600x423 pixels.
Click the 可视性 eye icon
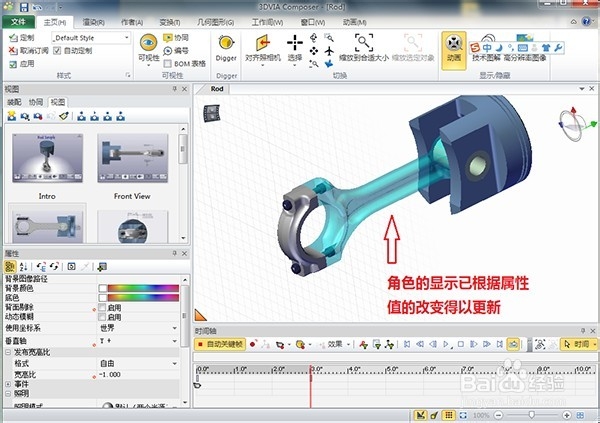148,42
